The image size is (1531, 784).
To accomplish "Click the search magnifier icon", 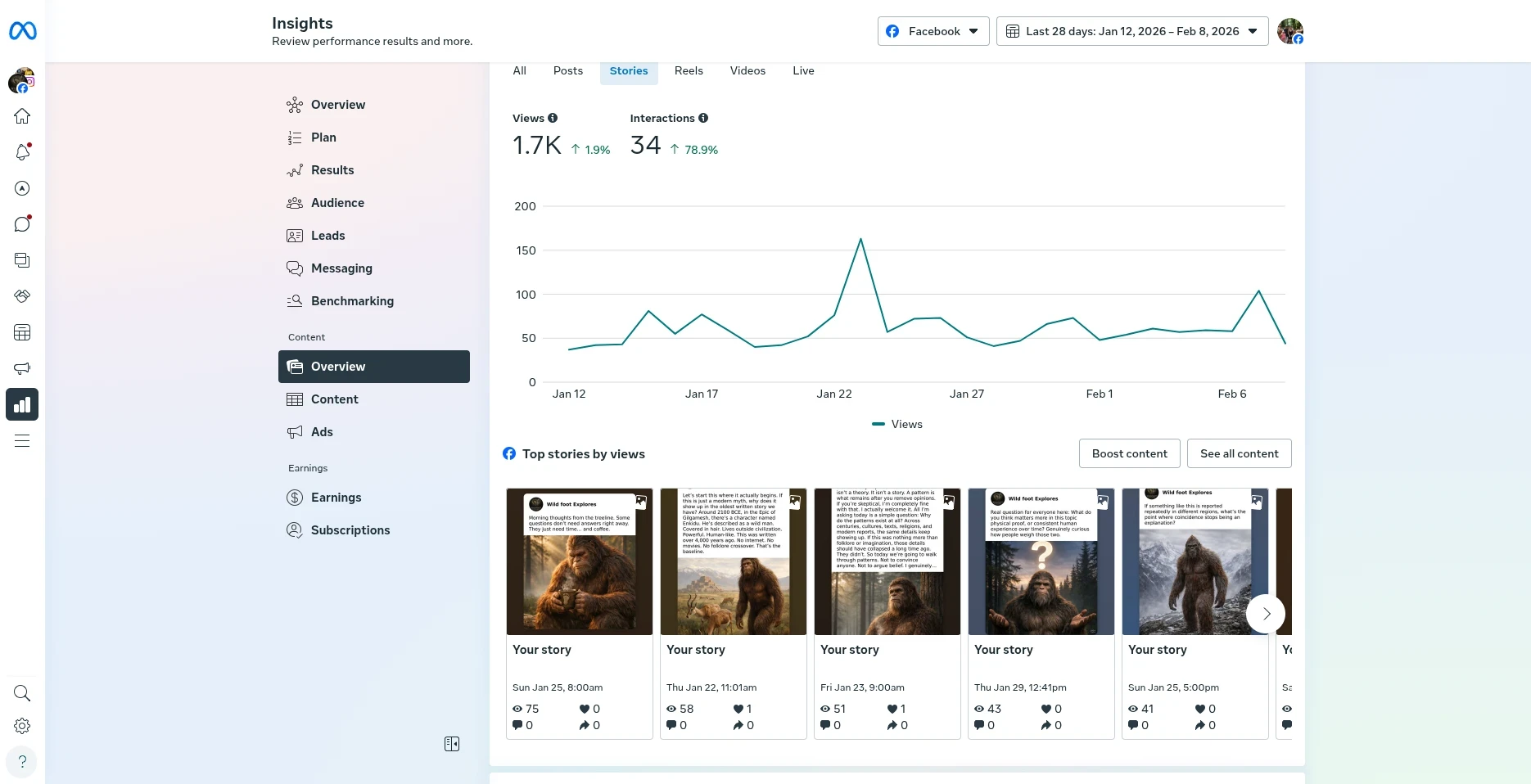I will point(22,693).
